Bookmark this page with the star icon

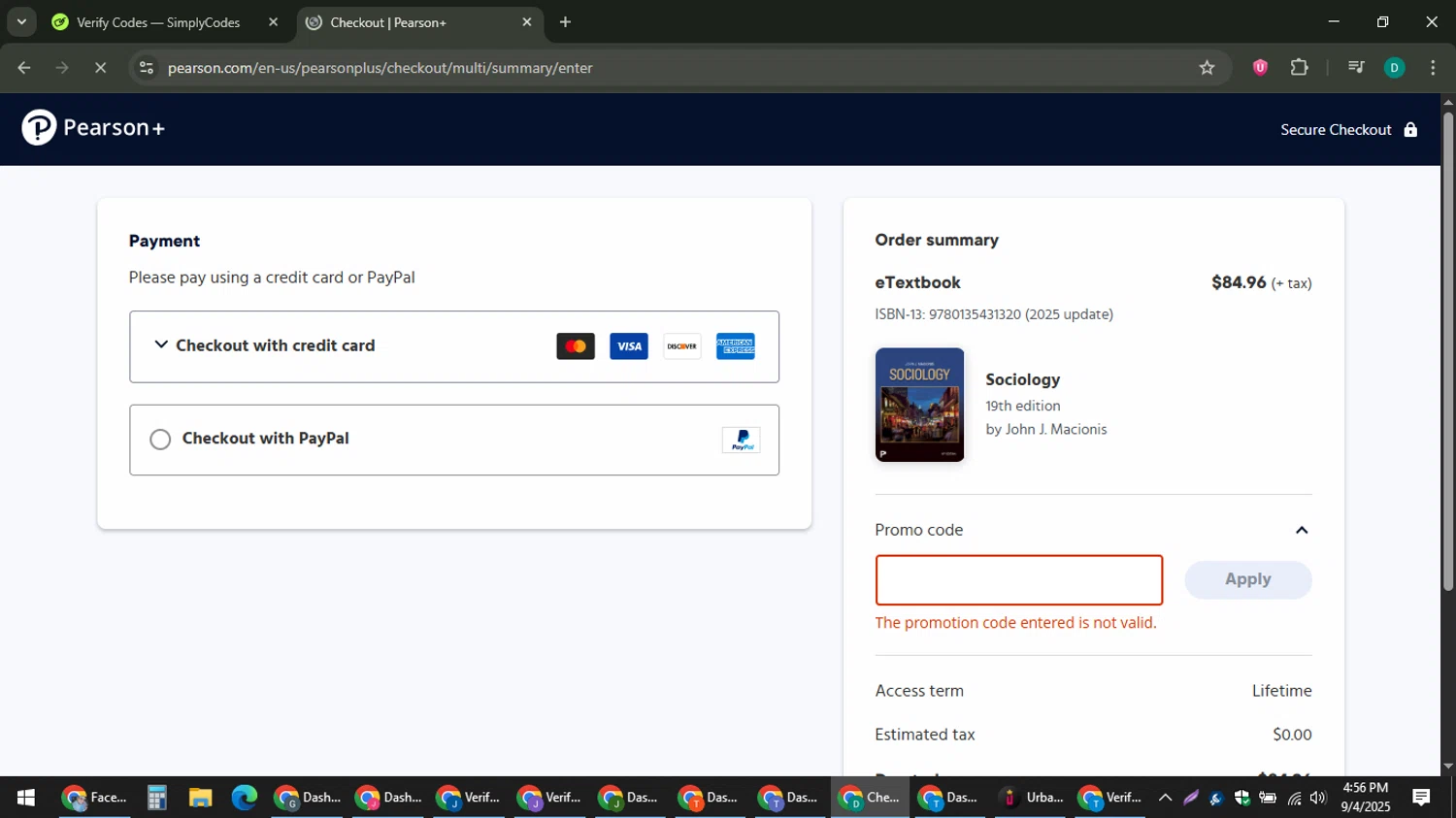(x=1207, y=68)
